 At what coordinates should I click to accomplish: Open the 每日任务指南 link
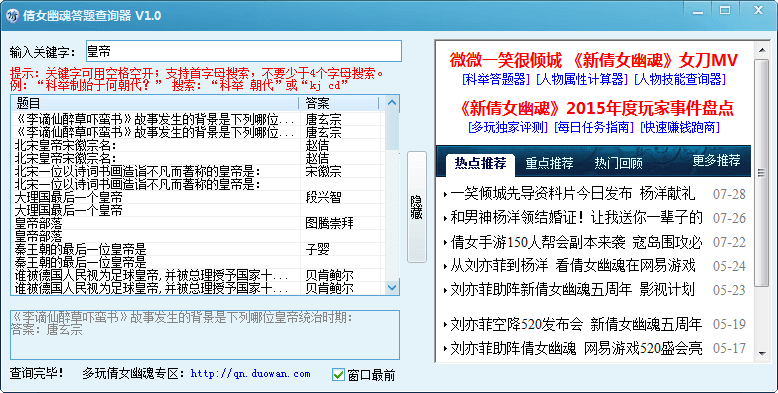click(x=594, y=128)
